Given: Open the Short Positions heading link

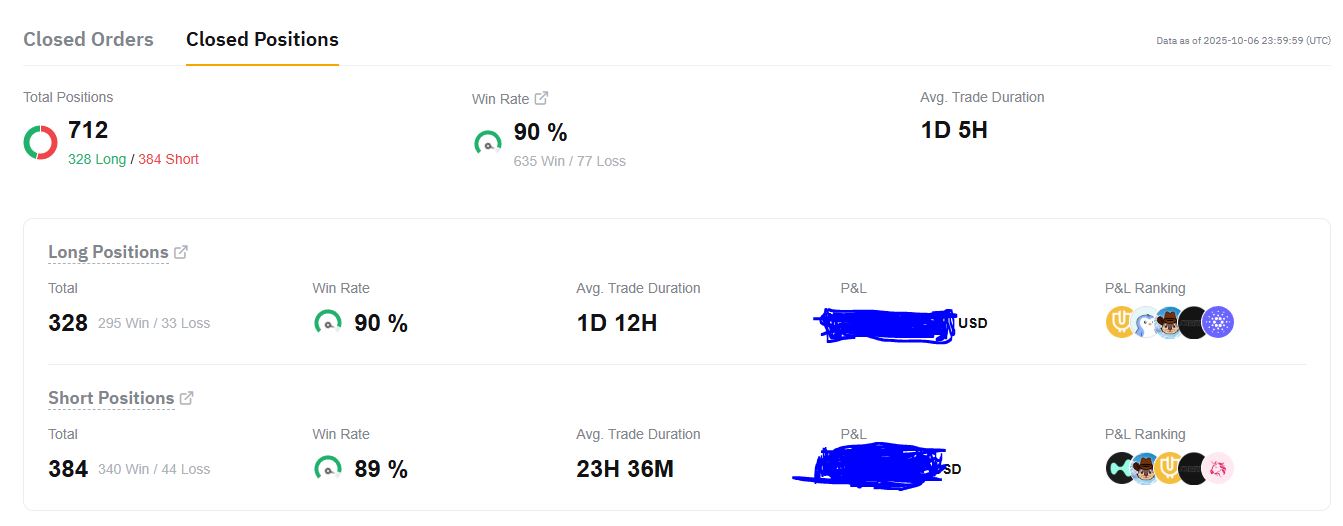Looking at the screenshot, I should coord(111,398).
